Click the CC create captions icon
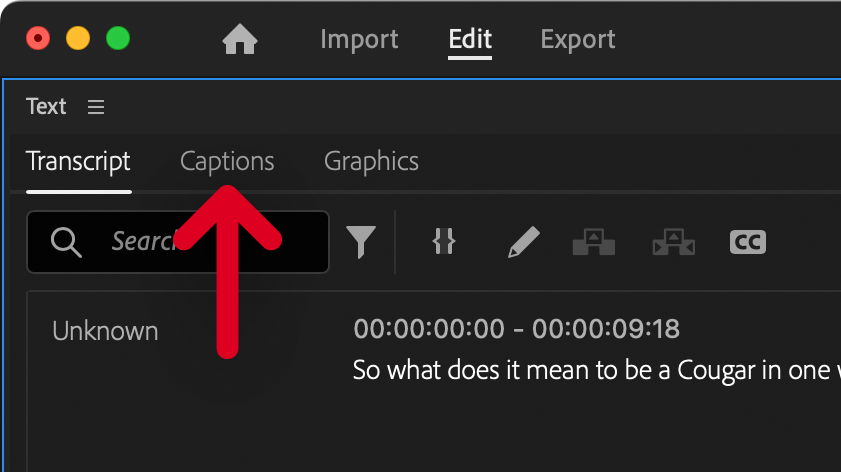 click(748, 242)
